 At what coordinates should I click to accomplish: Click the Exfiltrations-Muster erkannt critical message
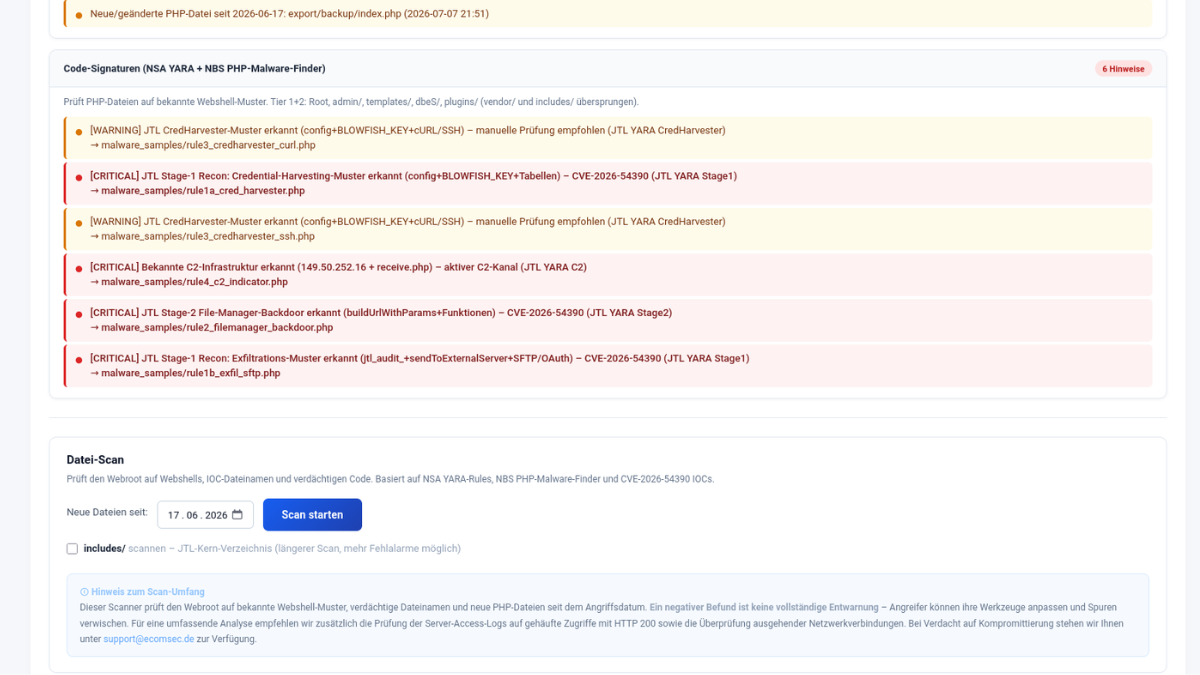(x=419, y=358)
